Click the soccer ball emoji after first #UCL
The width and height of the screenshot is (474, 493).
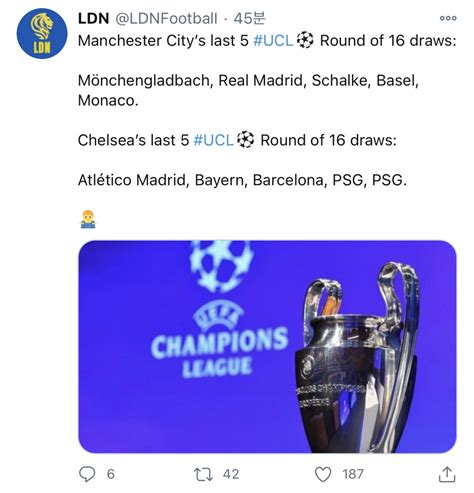(x=305, y=40)
